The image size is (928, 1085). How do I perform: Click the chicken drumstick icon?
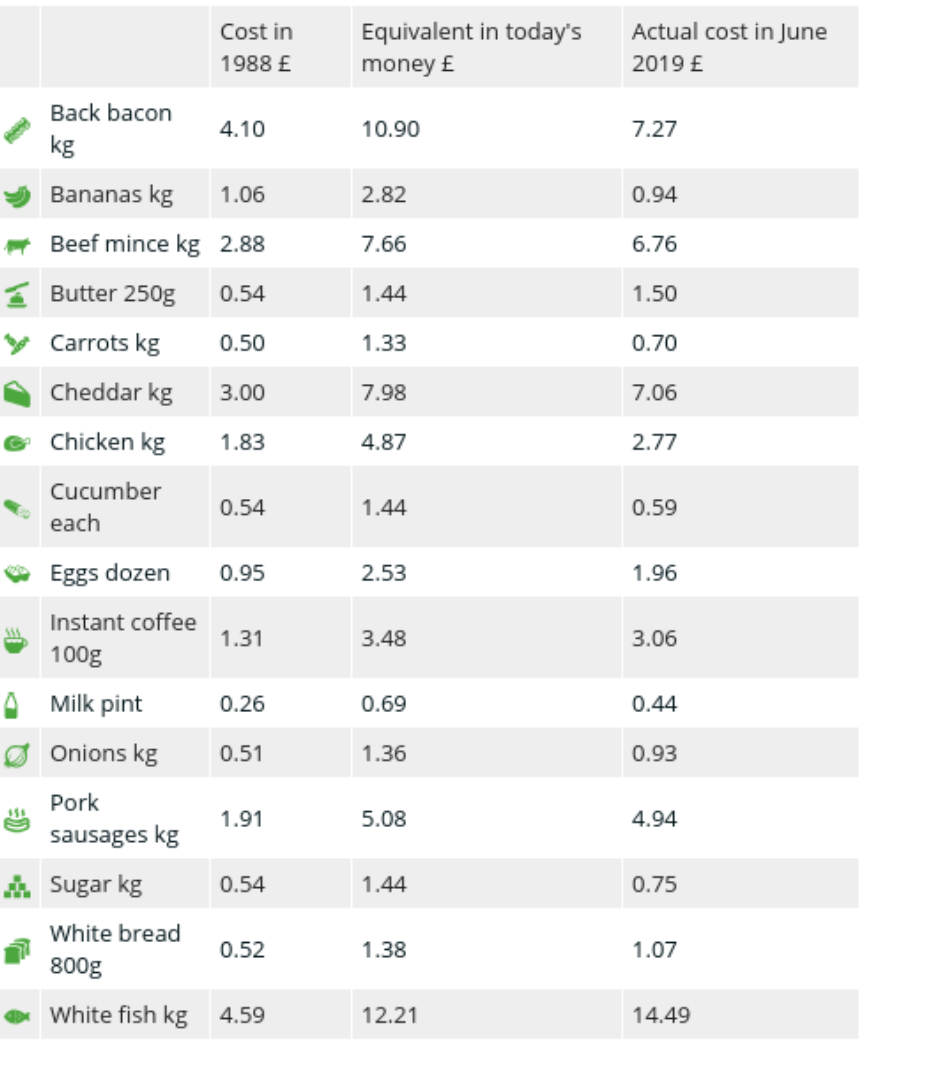coord(17,443)
